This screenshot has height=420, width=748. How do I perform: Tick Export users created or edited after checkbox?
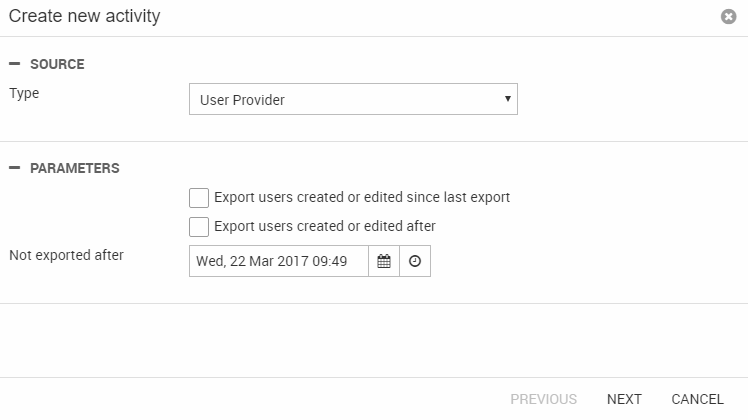pyautogui.click(x=199, y=227)
